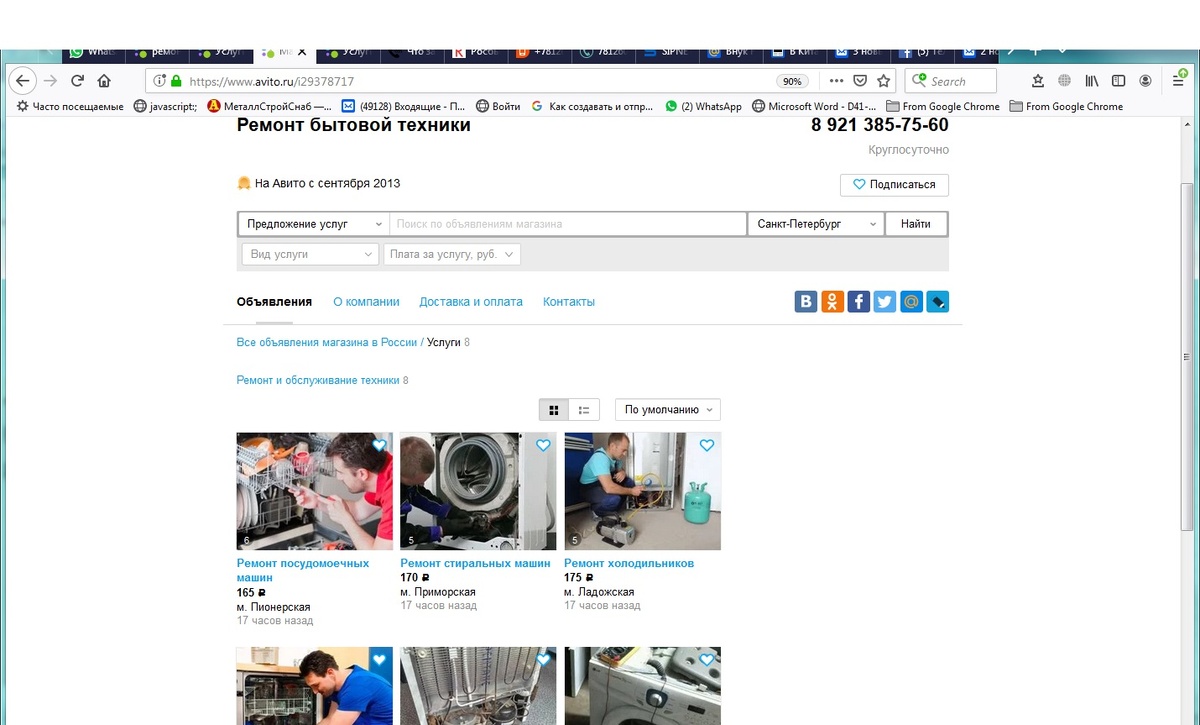Share via LiveJournal pencil icon
This screenshot has height=725, width=1200.
937,301
